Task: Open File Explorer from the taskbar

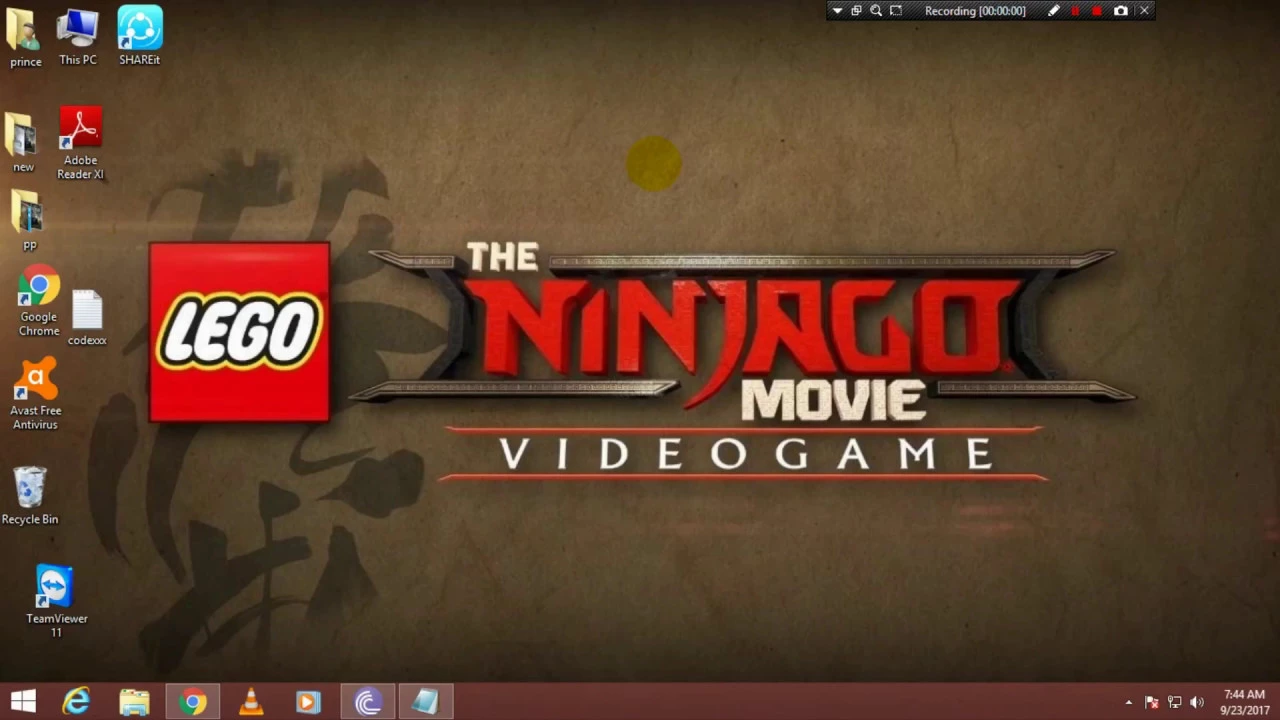Action: click(134, 702)
